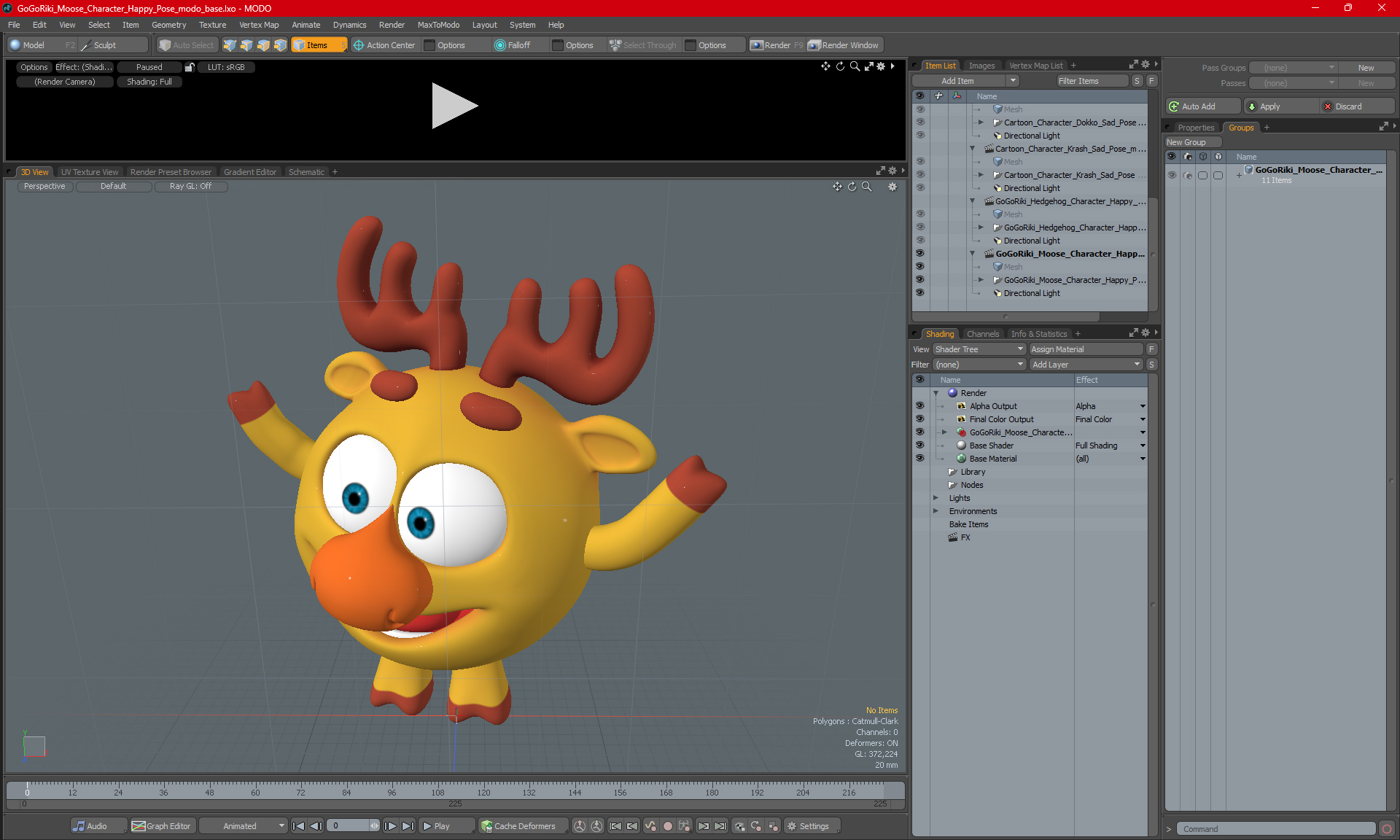
Task: Click the Perspective view button
Action: tap(44, 187)
